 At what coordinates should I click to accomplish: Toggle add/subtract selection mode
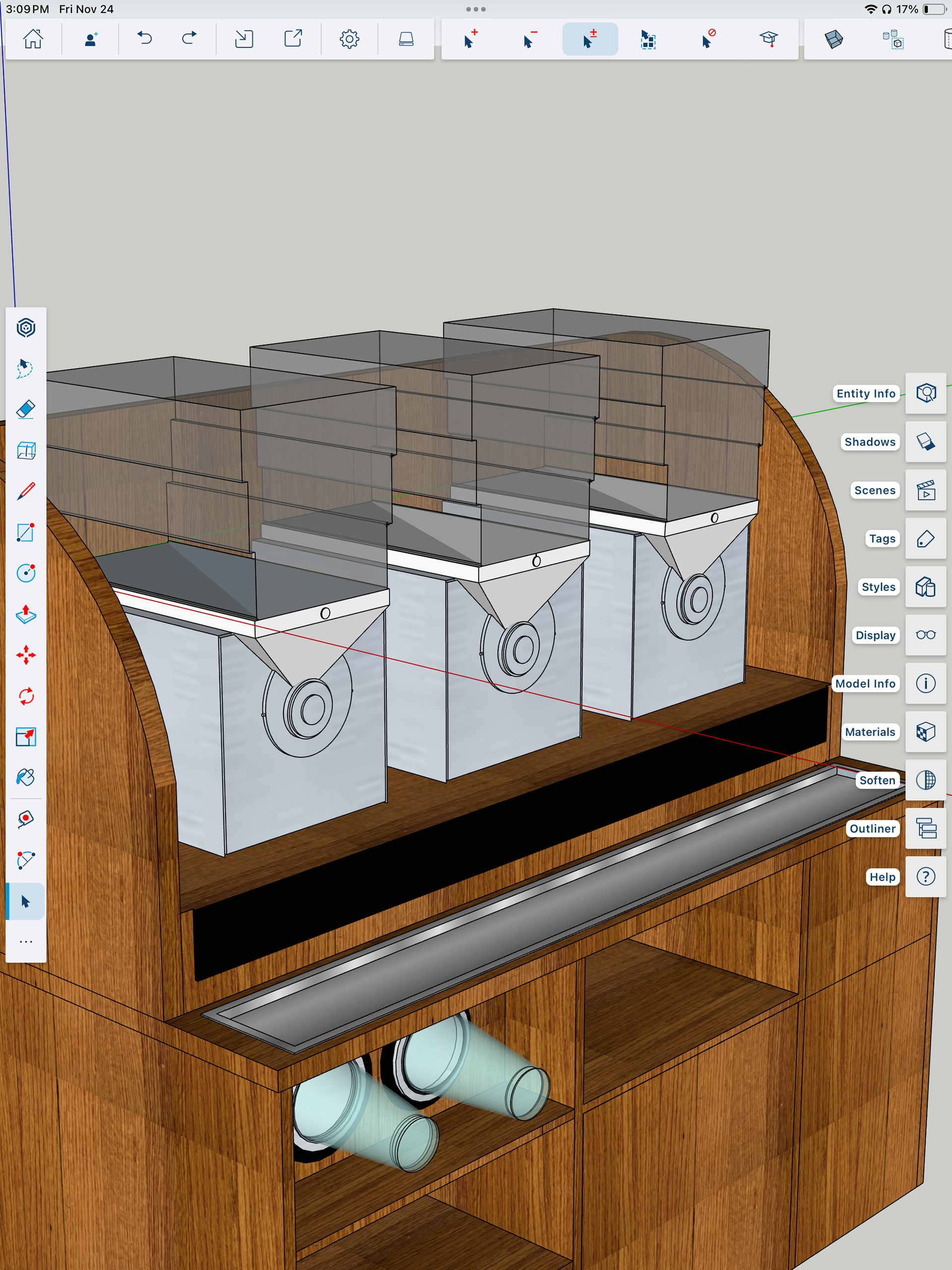(590, 39)
